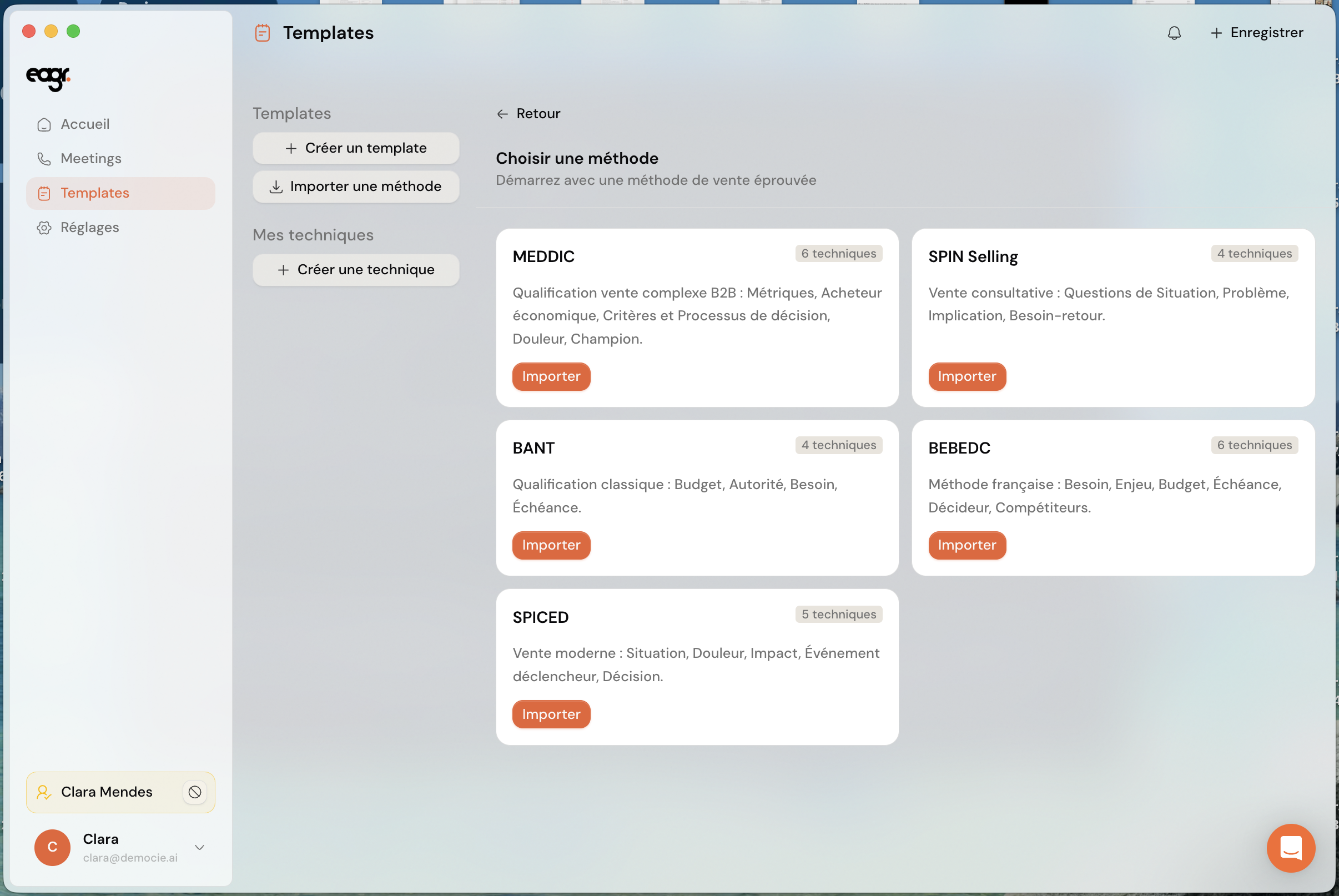
Task: Click the eagr logo
Action: tap(48, 78)
